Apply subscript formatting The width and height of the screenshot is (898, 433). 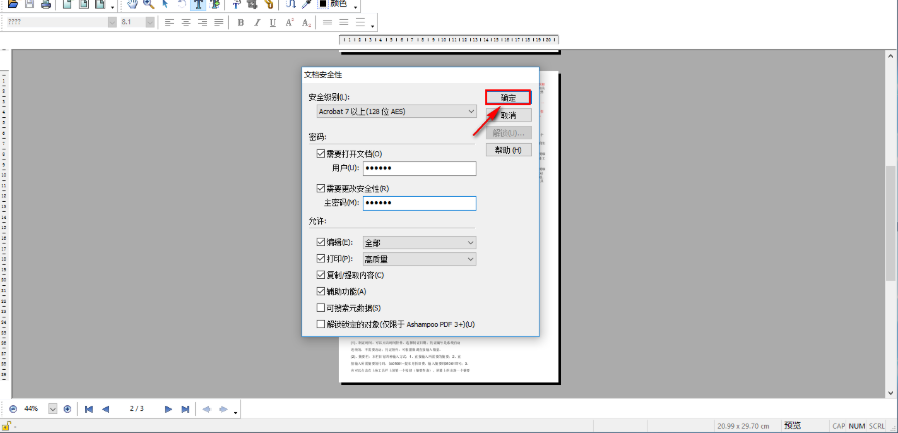tap(306, 22)
